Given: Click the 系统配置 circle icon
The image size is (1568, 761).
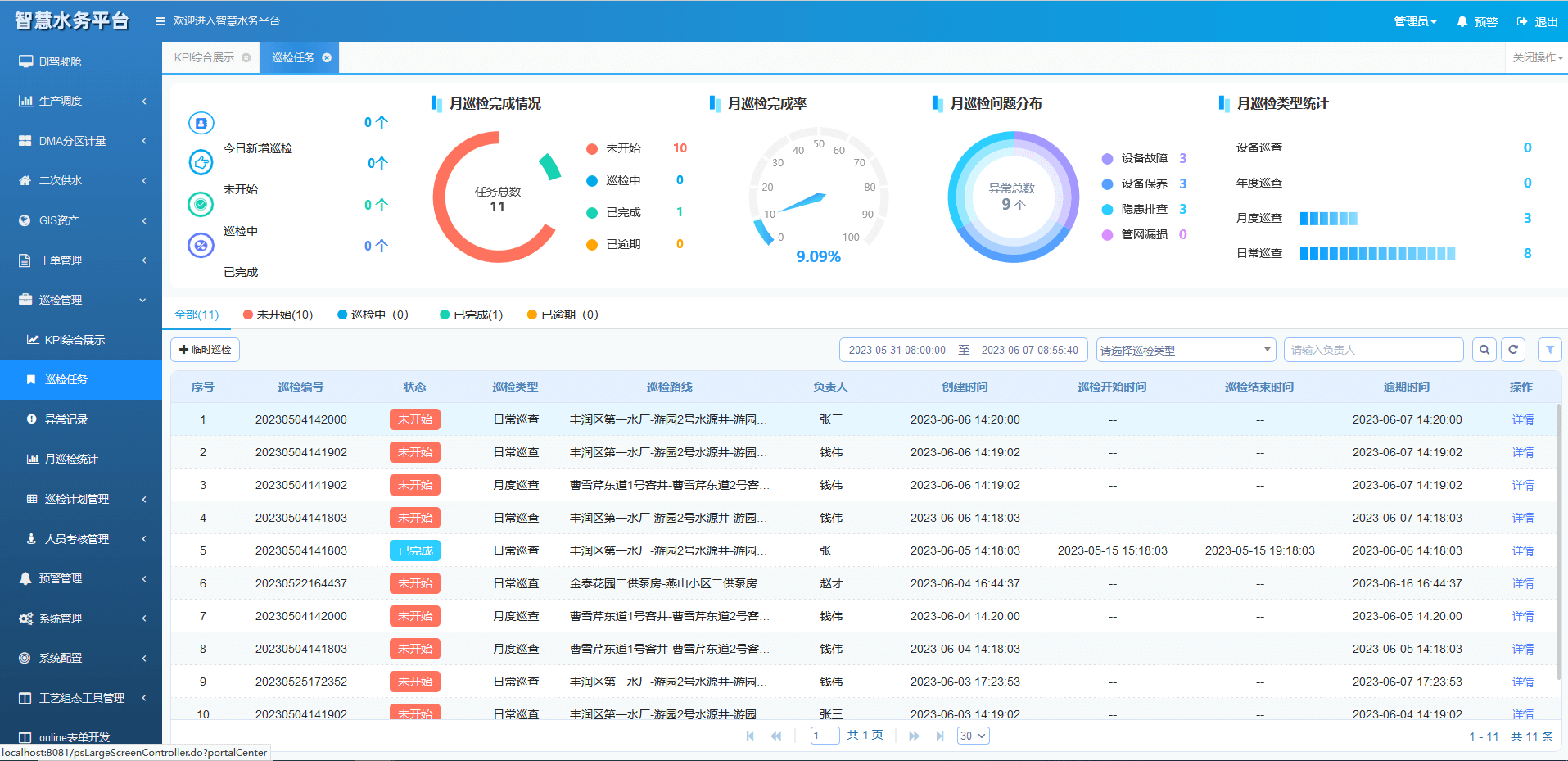Looking at the screenshot, I should point(25,658).
